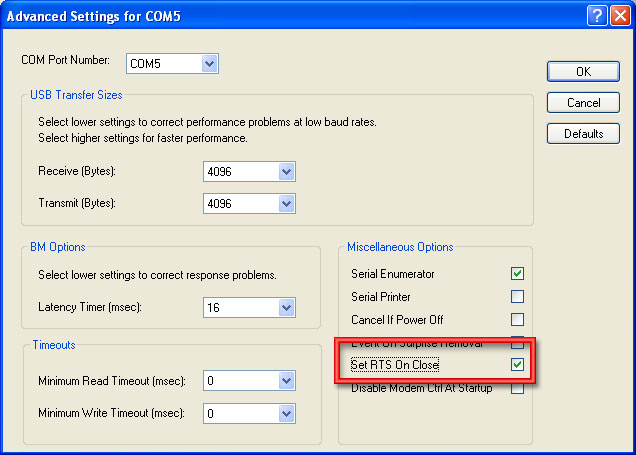Restore settings with Defaults button
Screen dimensions: 636x455
point(583,133)
